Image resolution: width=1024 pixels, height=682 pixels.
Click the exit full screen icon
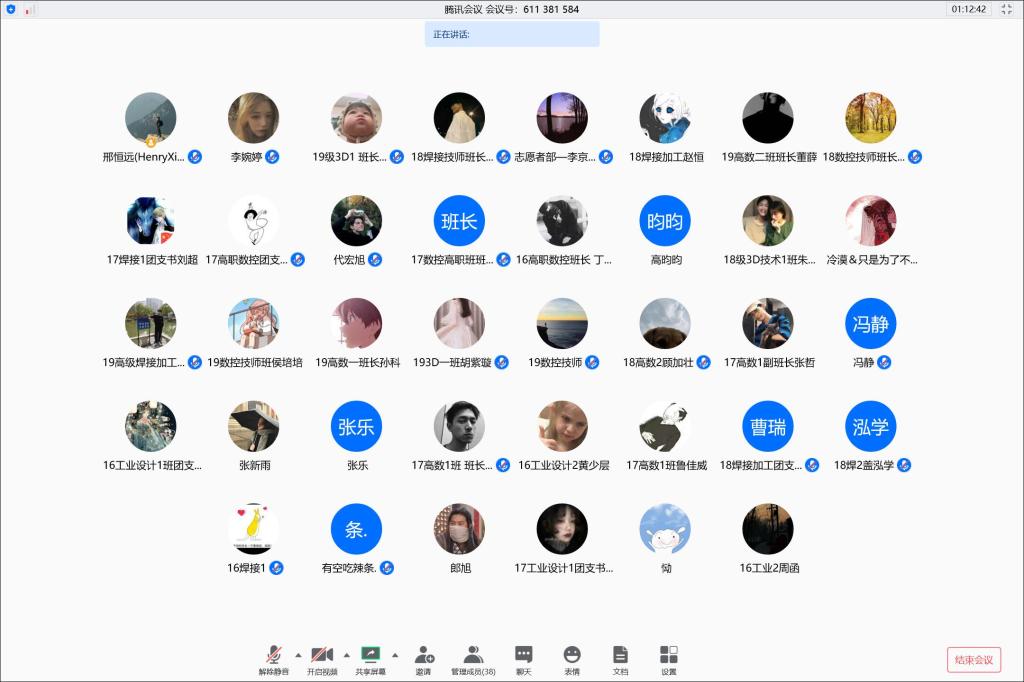1007,9
